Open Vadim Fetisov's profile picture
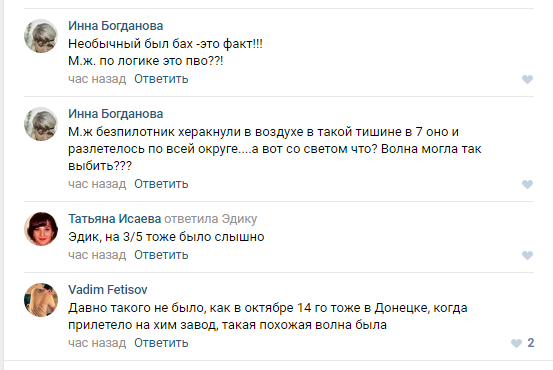The height and width of the screenshot is (370, 553). (x=41, y=300)
